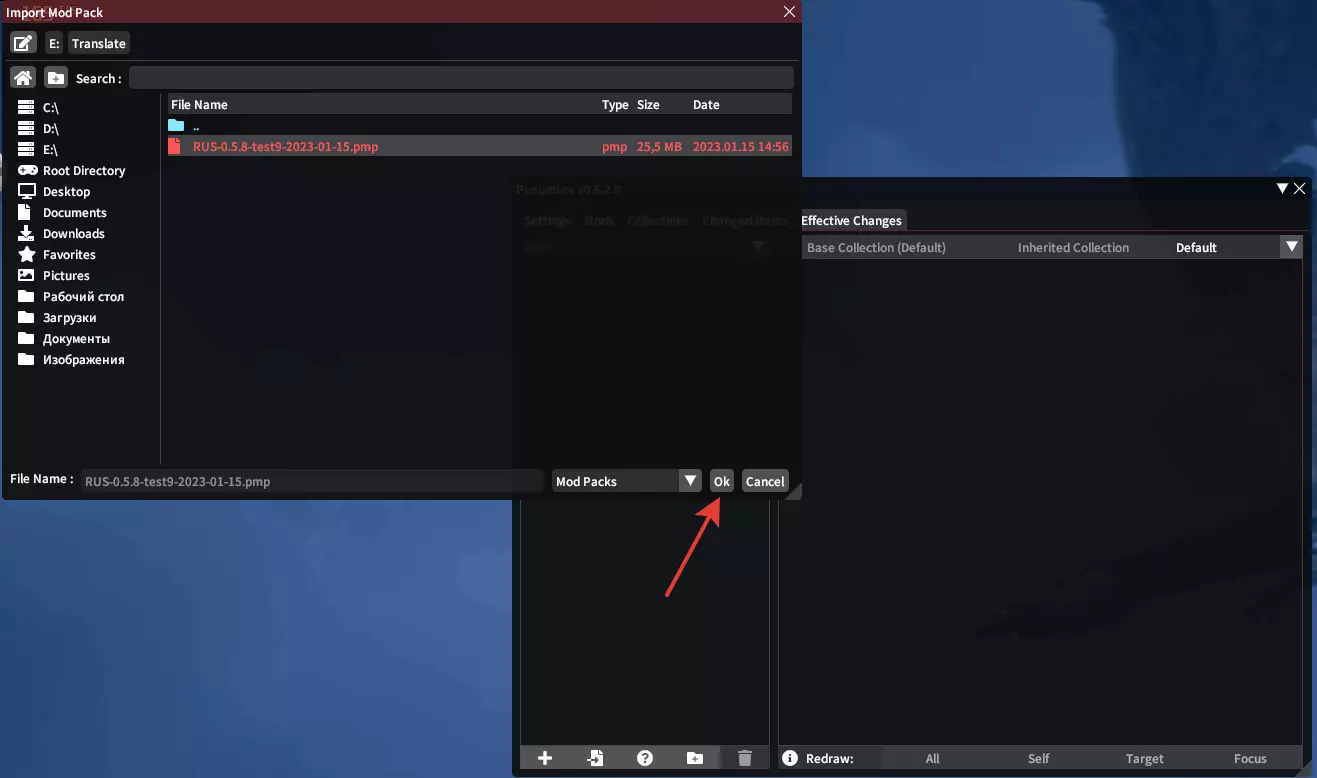This screenshot has height=778, width=1317.
Task: Click the plus icon to add new mod
Action: [545, 758]
